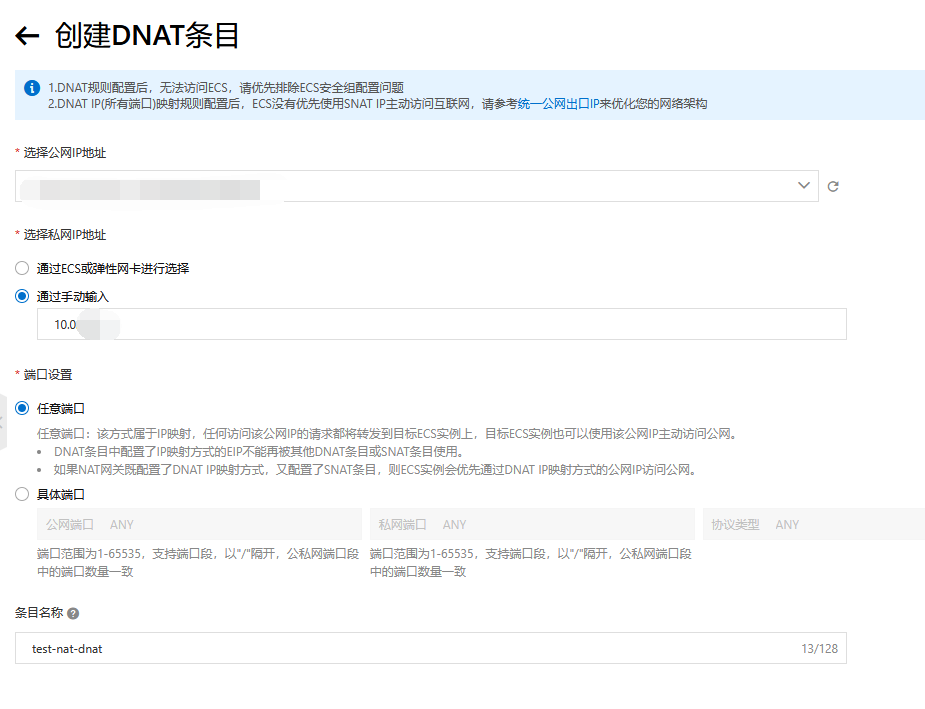The image size is (925, 709).
Task: Click the back arrow beside 创建DNAT条目
Action: [27, 37]
